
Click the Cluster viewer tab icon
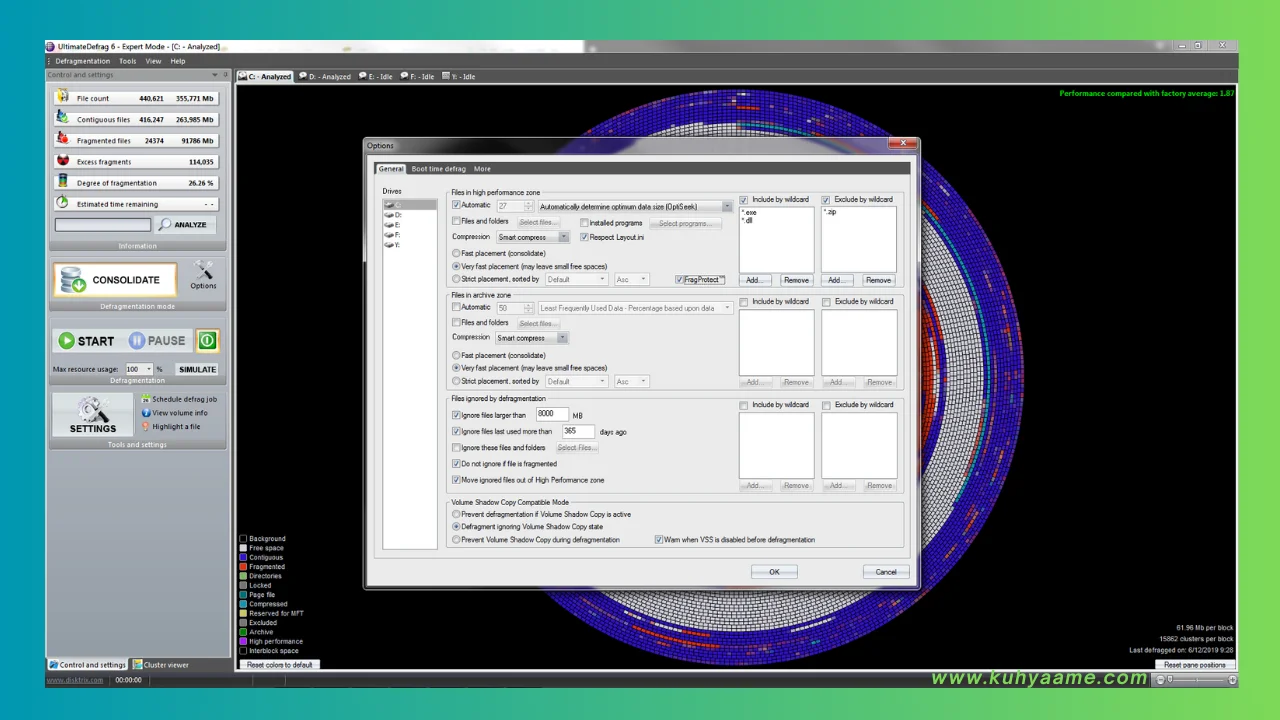pyautogui.click(x=138, y=664)
